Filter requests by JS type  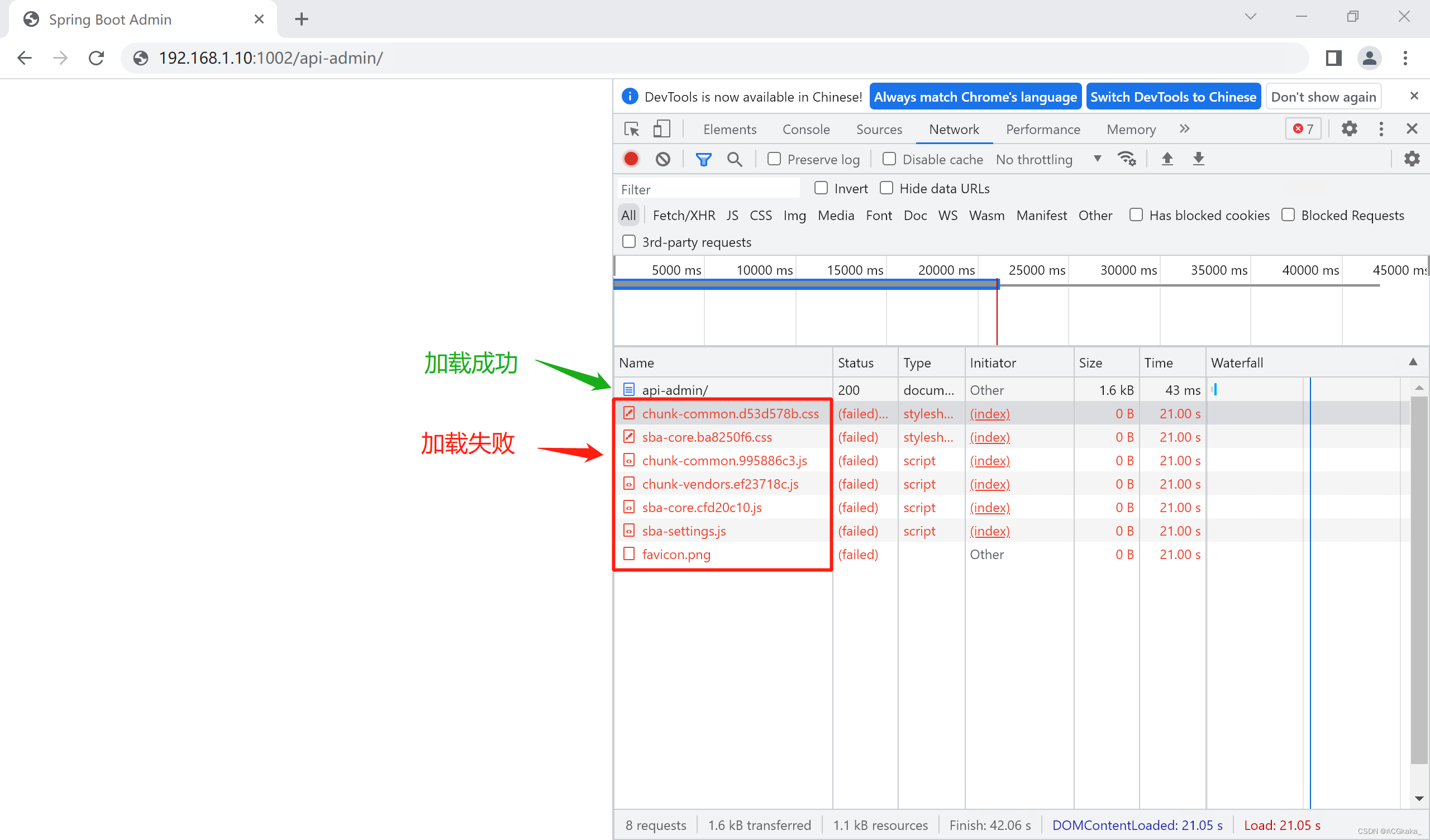[x=732, y=215]
